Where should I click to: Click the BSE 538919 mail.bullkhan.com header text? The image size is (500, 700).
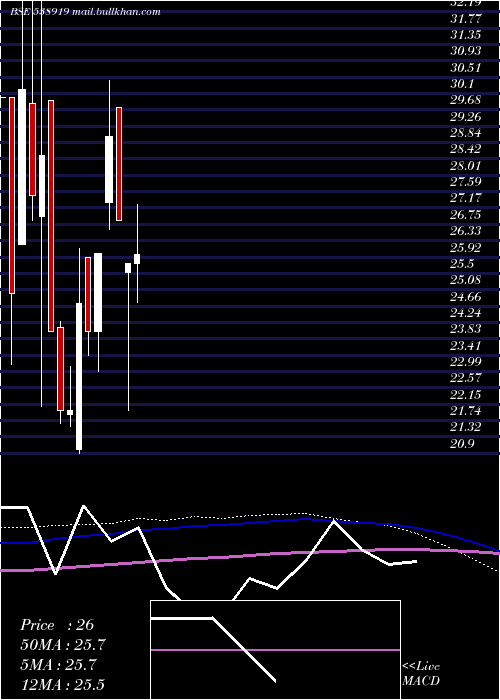[85, 12]
